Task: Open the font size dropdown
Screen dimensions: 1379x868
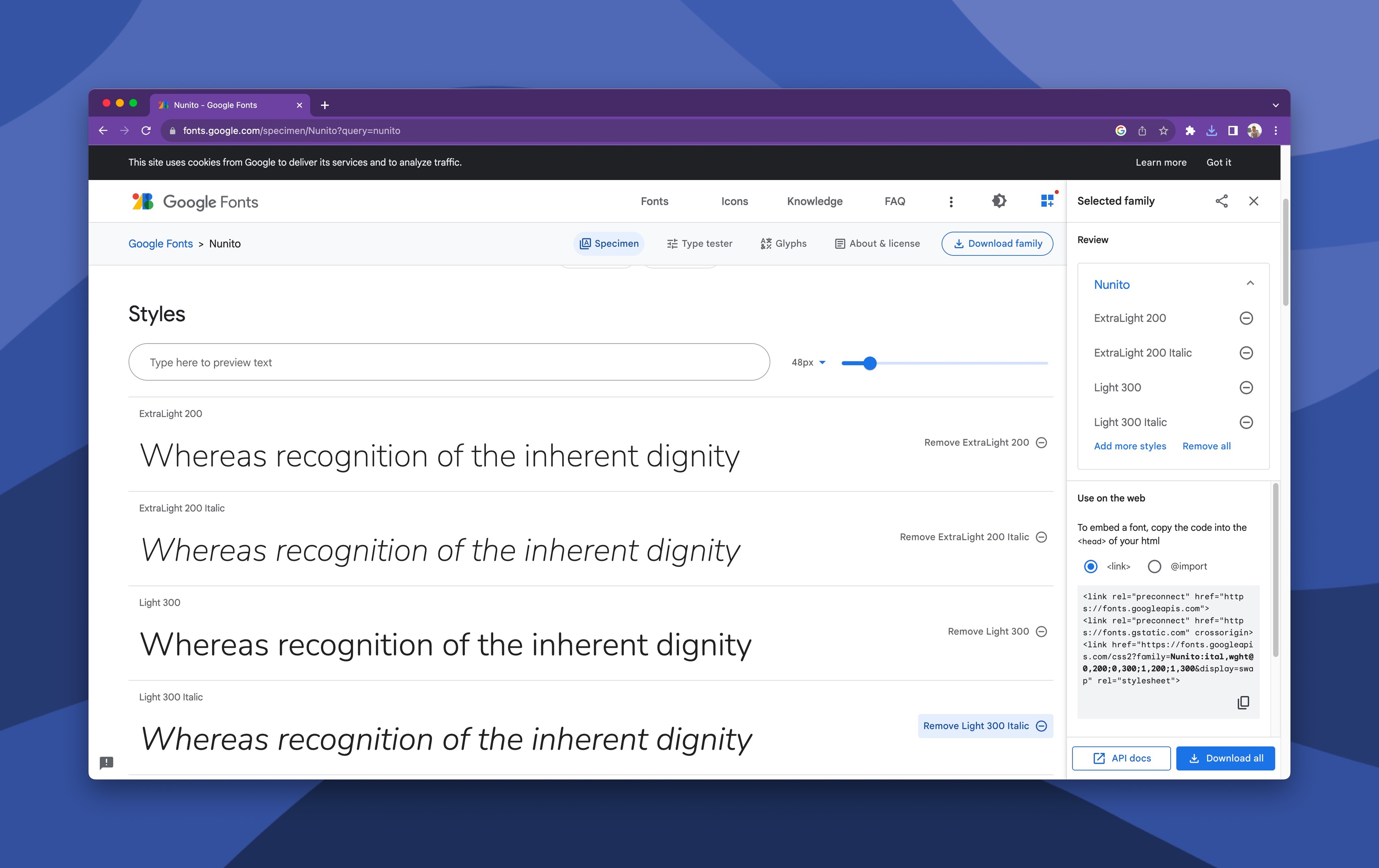Action: pyautogui.click(x=808, y=362)
